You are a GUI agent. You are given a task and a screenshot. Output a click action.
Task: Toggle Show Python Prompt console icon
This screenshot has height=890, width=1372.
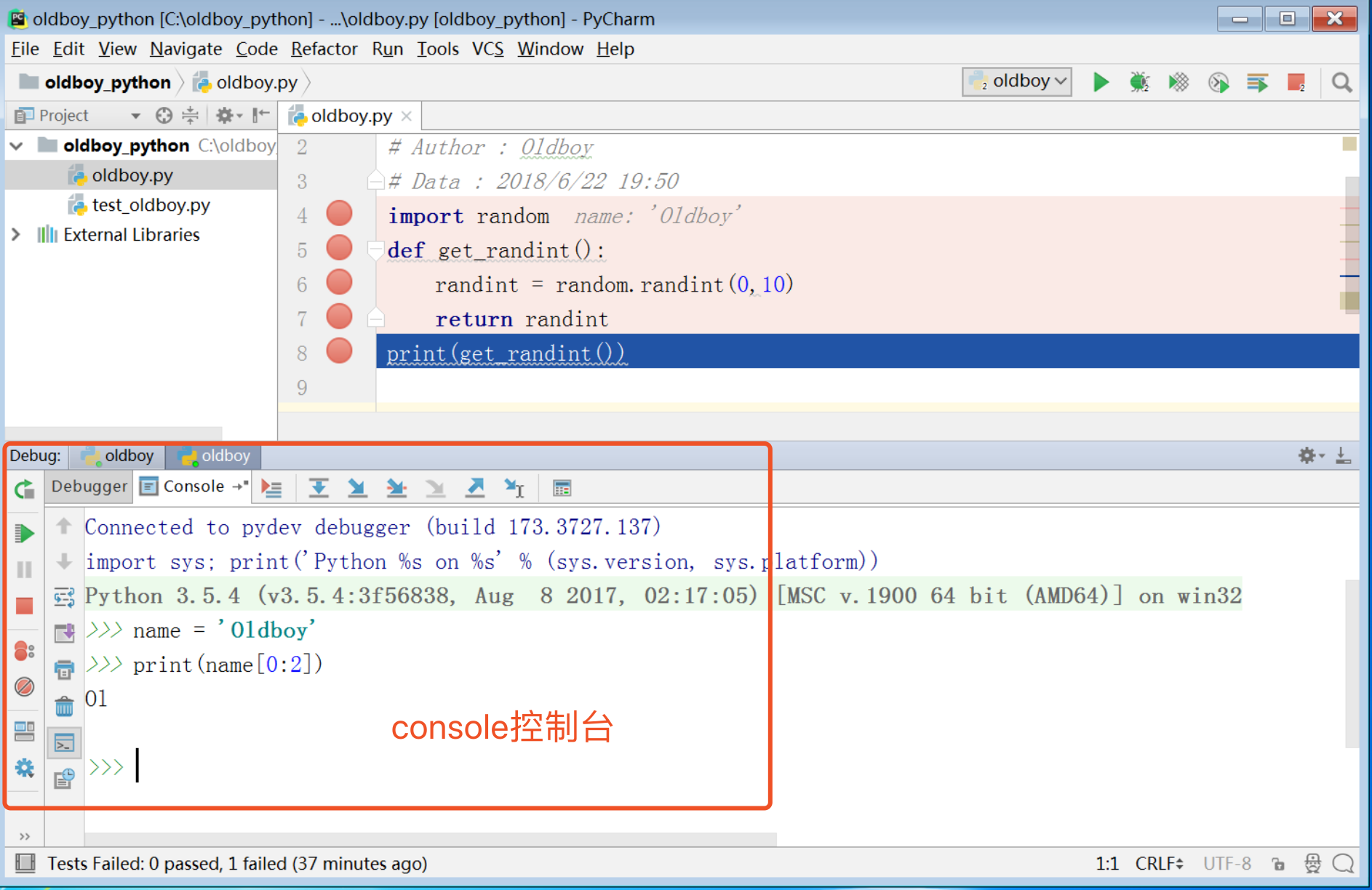coord(64,743)
